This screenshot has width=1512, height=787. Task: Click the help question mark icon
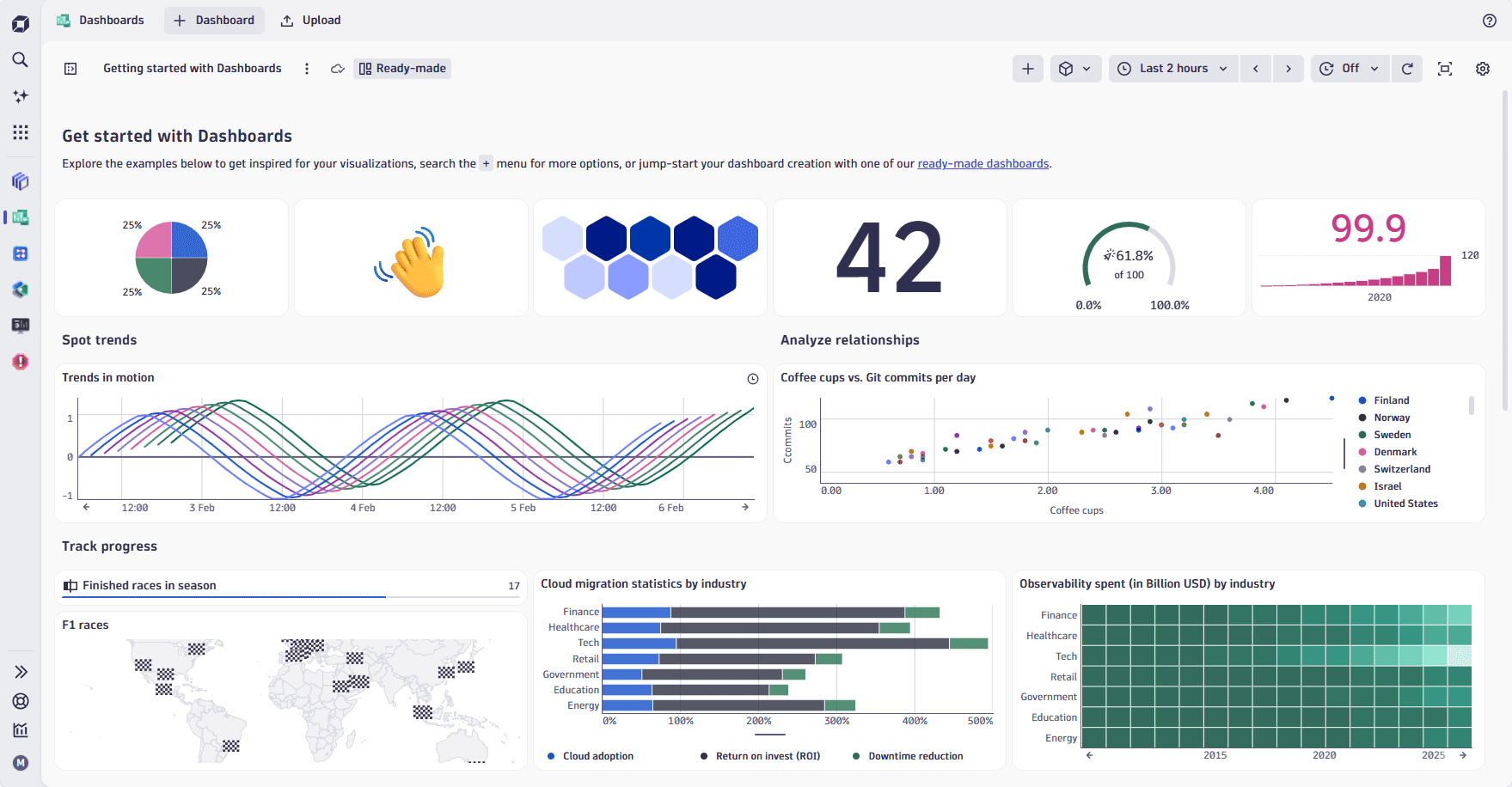1490,21
